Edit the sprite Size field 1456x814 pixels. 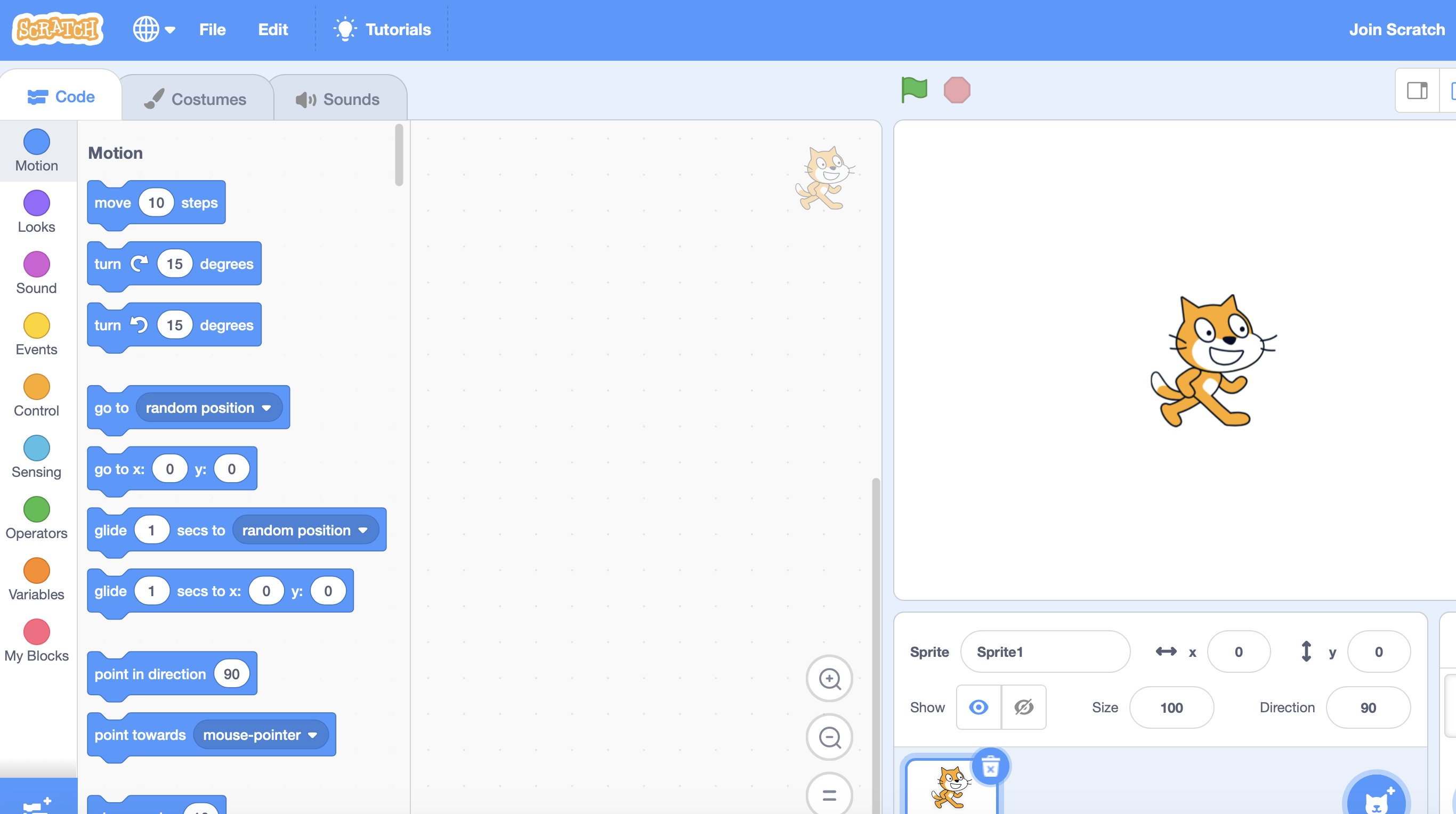pyautogui.click(x=1171, y=707)
